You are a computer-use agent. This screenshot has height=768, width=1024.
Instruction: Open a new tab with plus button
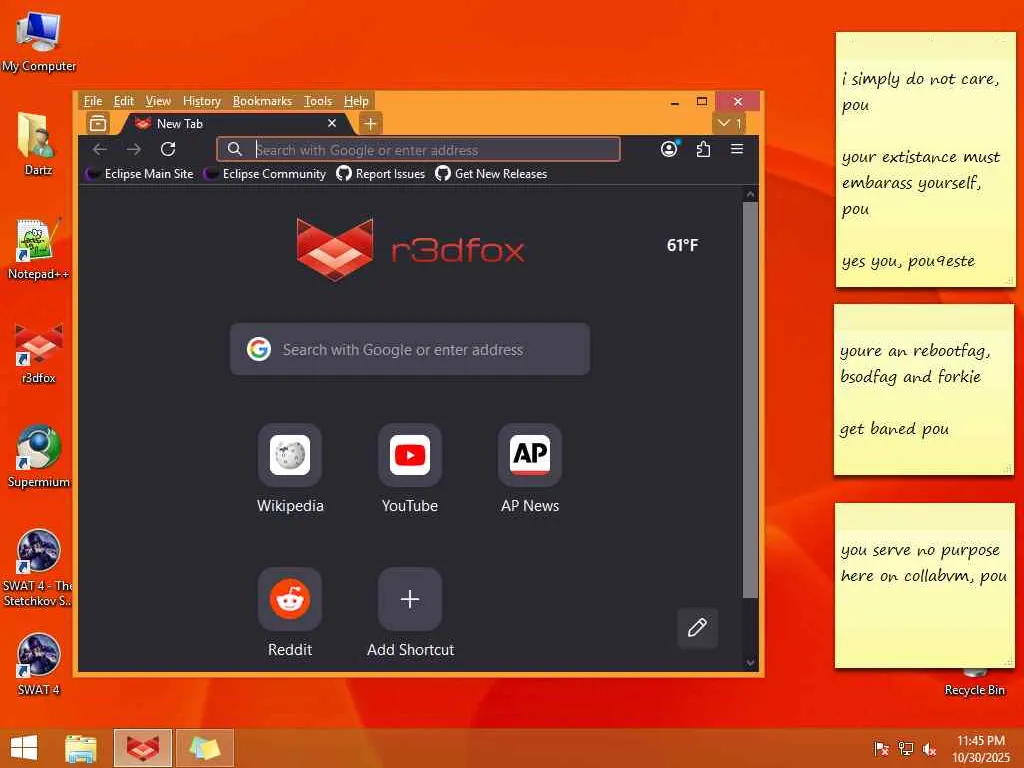[x=370, y=123]
